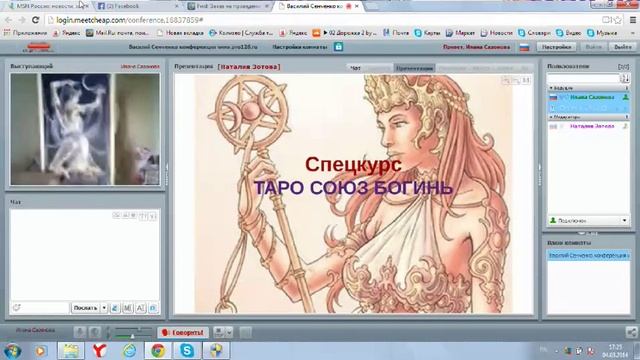640x360 pixels.
Task: Open Карты bookmark
Action: 428,33
